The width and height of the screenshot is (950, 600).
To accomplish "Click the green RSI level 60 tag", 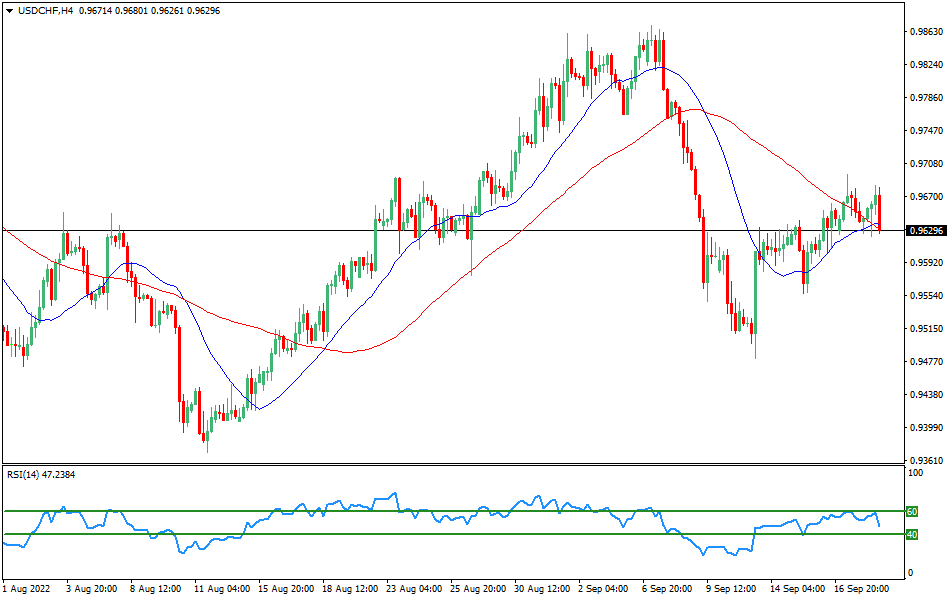I will click(912, 511).
